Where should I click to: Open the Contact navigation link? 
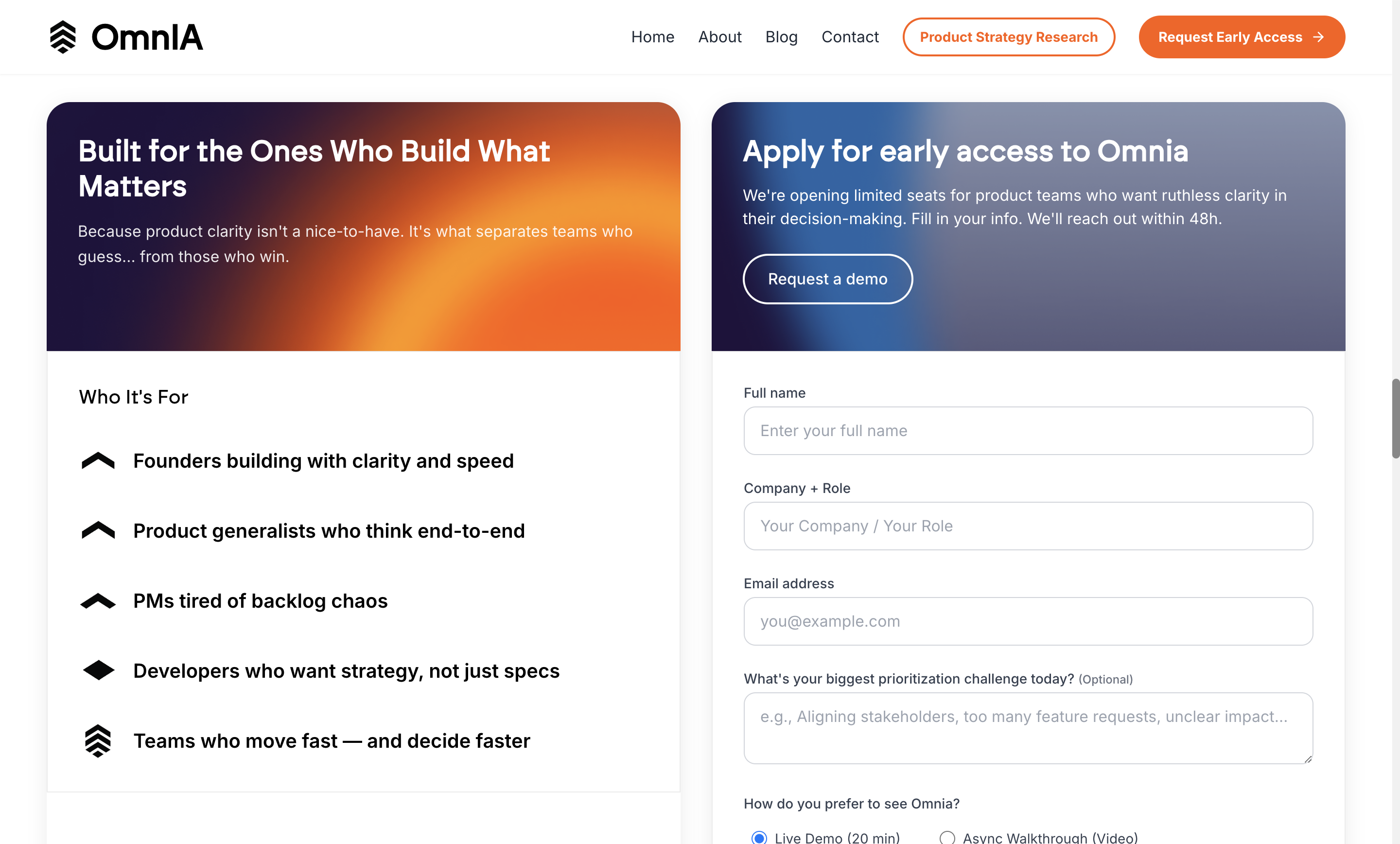coord(850,37)
